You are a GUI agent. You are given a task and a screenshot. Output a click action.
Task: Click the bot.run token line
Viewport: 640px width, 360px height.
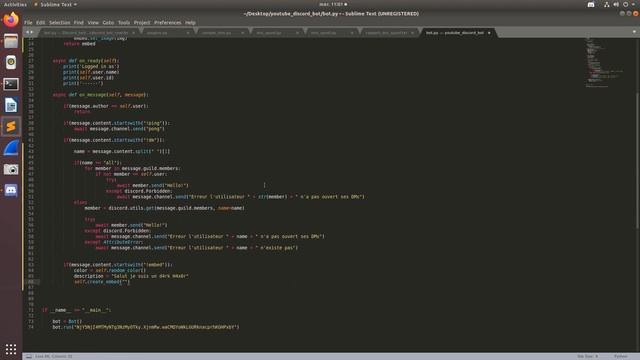click(x=146, y=327)
